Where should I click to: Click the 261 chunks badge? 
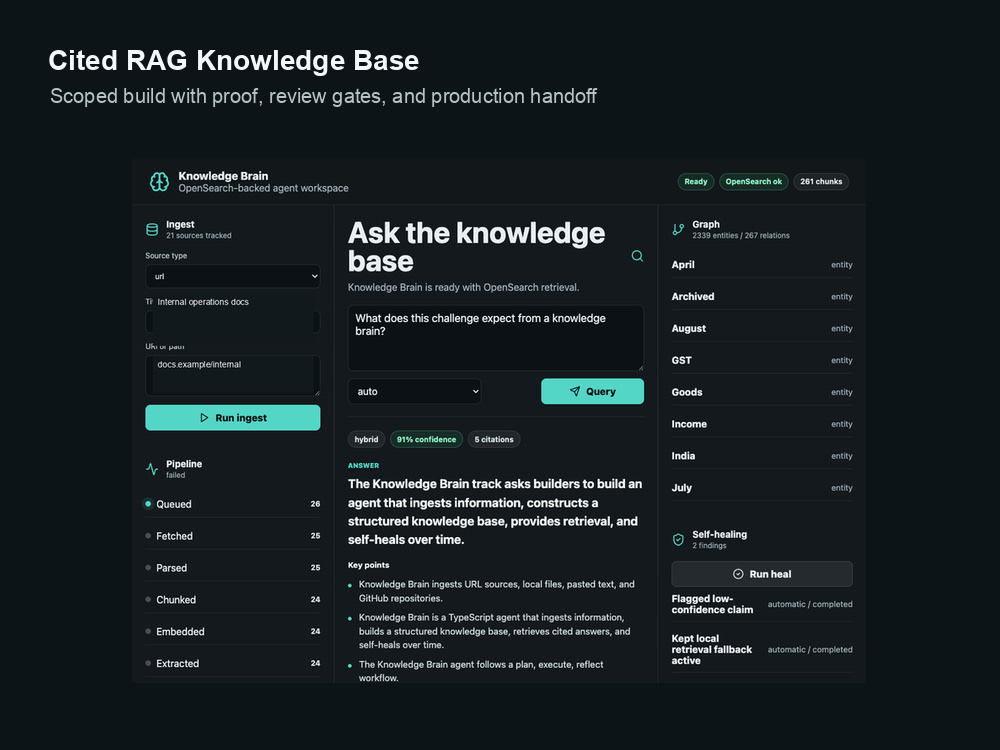click(x=821, y=182)
